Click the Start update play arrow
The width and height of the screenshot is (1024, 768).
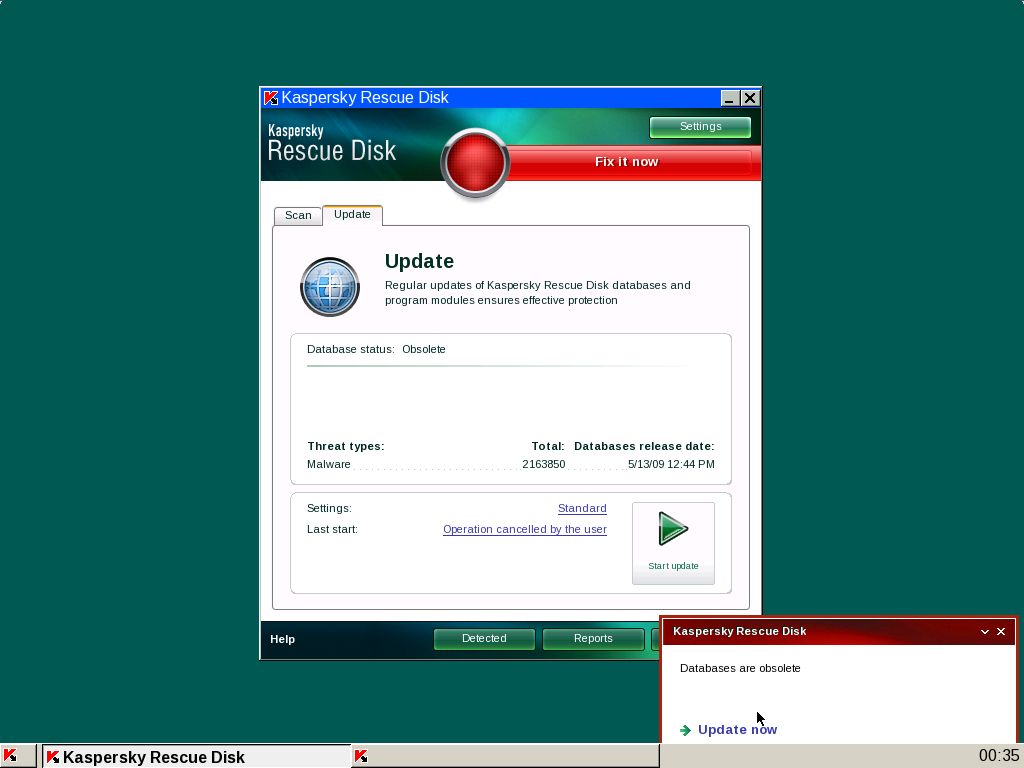click(x=673, y=528)
